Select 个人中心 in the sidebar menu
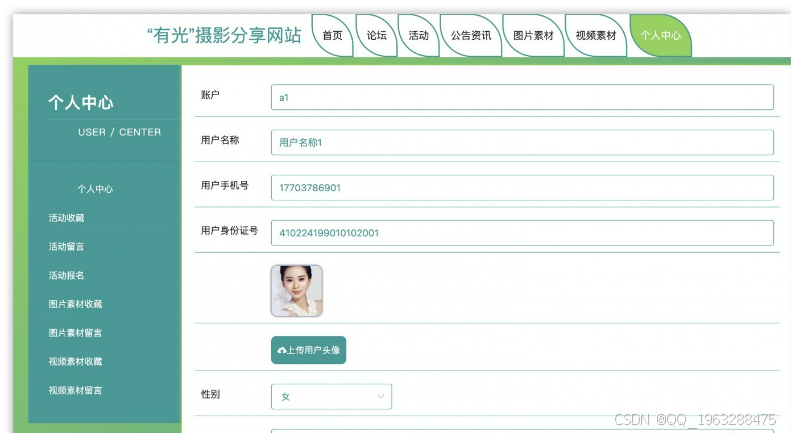The height and width of the screenshot is (433, 791). pyautogui.click(x=95, y=189)
